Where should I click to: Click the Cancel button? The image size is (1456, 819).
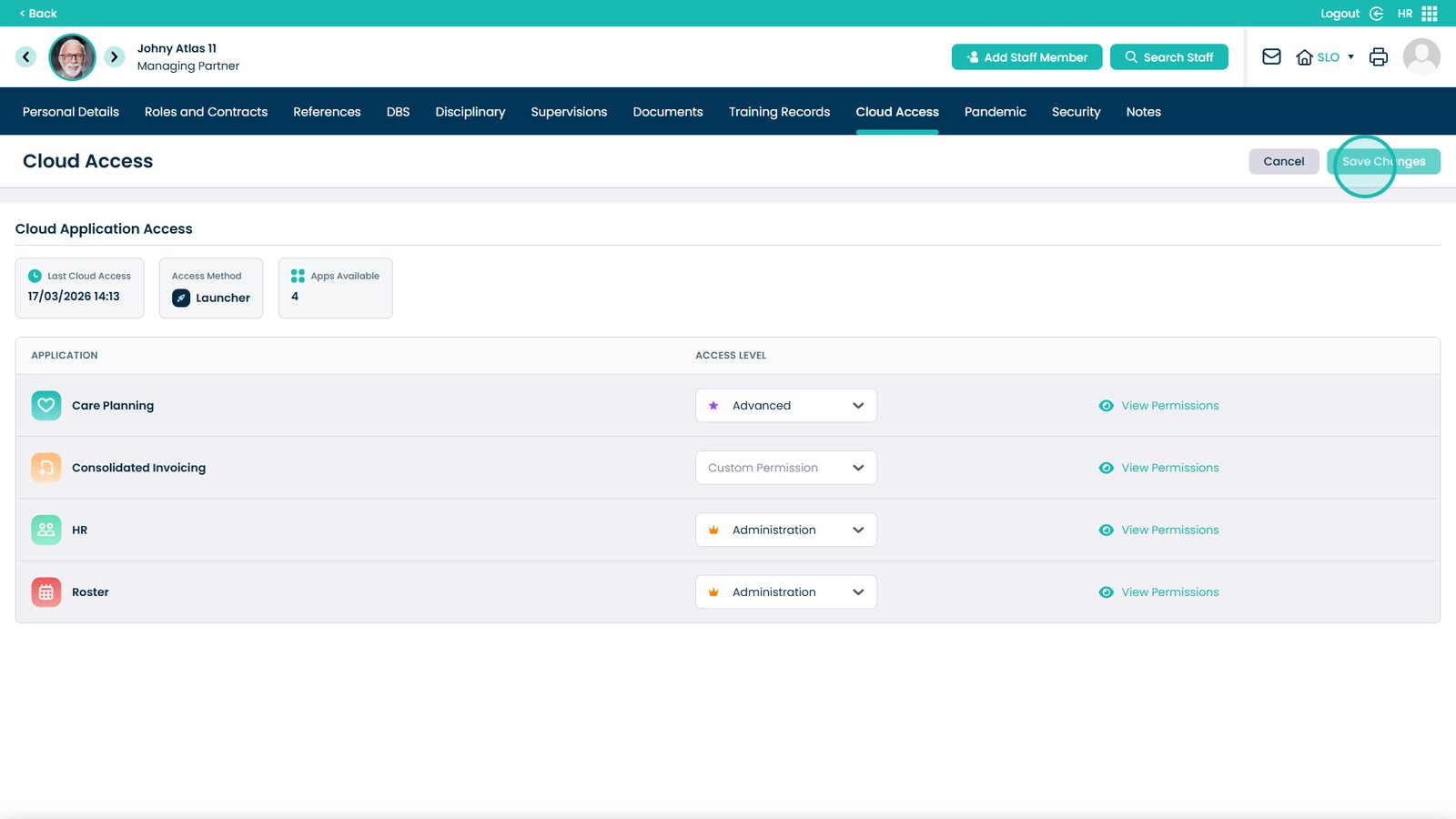1283,161
